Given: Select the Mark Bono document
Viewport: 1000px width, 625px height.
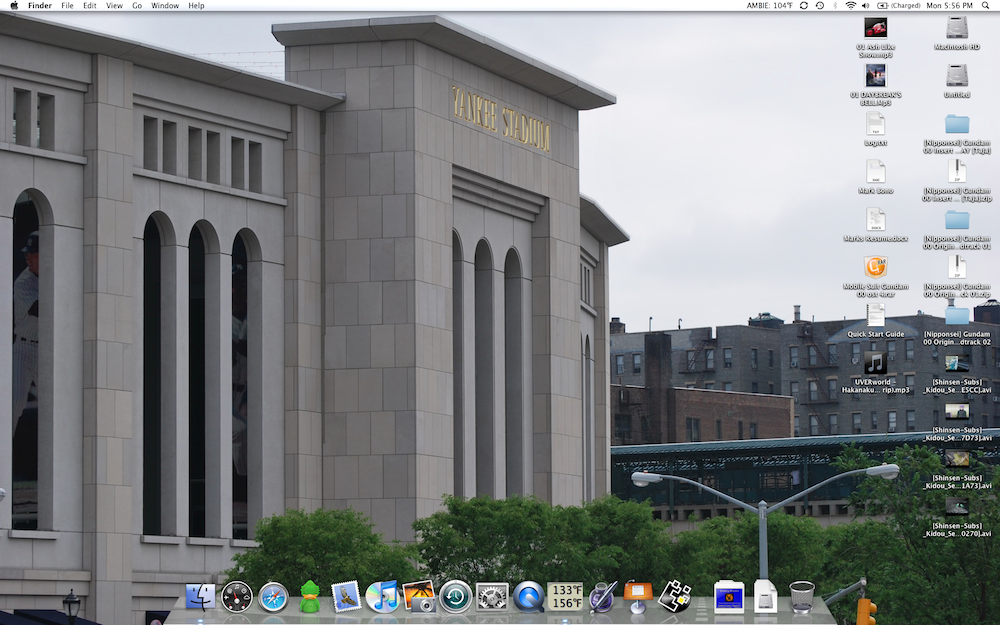Looking at the screenshot, I should coord(876,172).
